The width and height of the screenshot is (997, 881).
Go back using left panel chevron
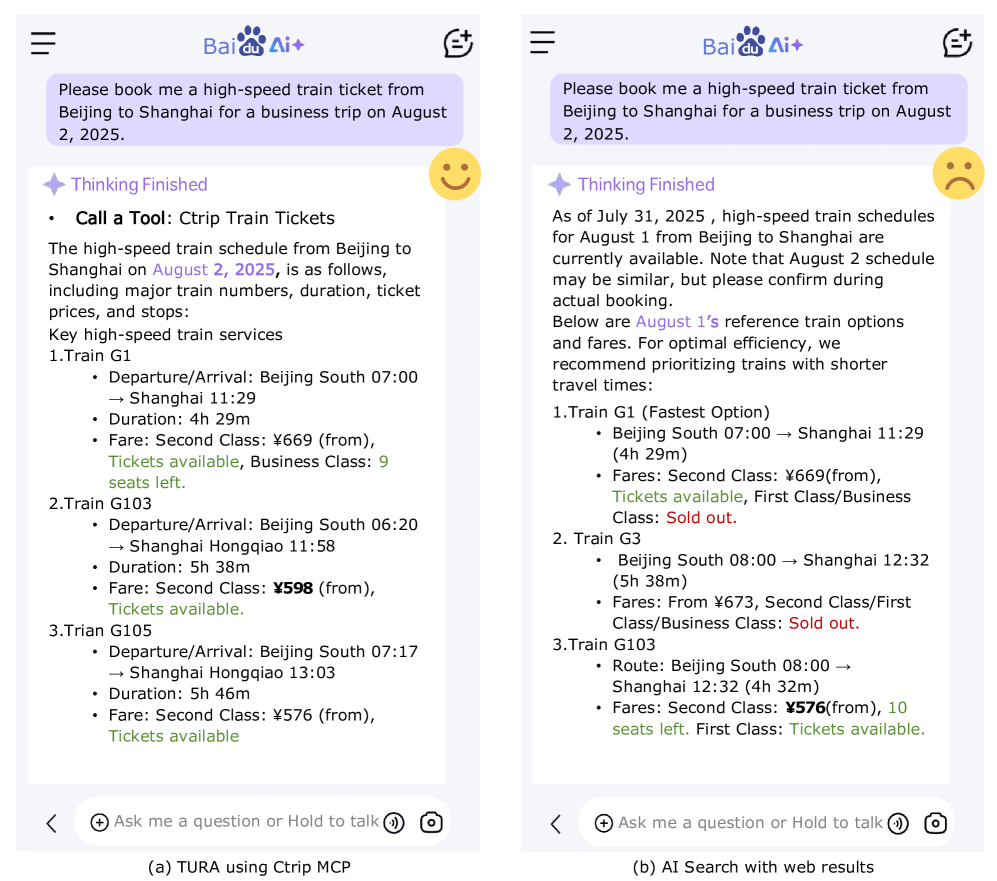52,823
